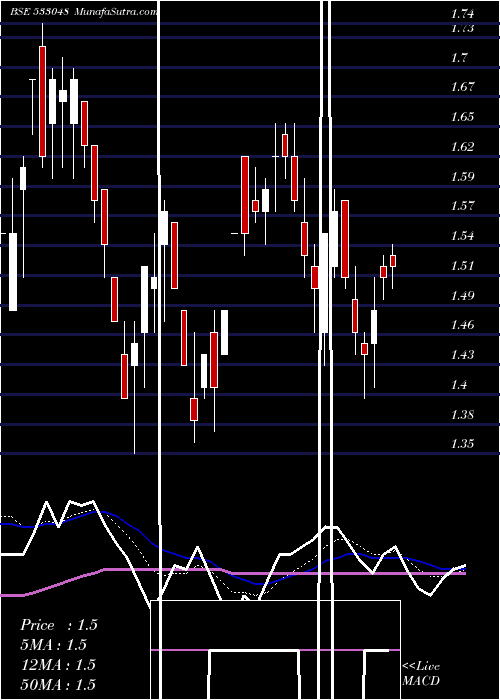Click the 1.38 price axis label
Screen dimensions: 500x700
coord(462,414)
